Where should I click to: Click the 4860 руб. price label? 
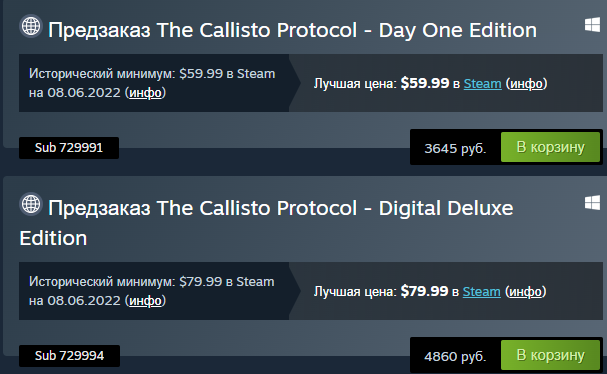pos(455,356)
